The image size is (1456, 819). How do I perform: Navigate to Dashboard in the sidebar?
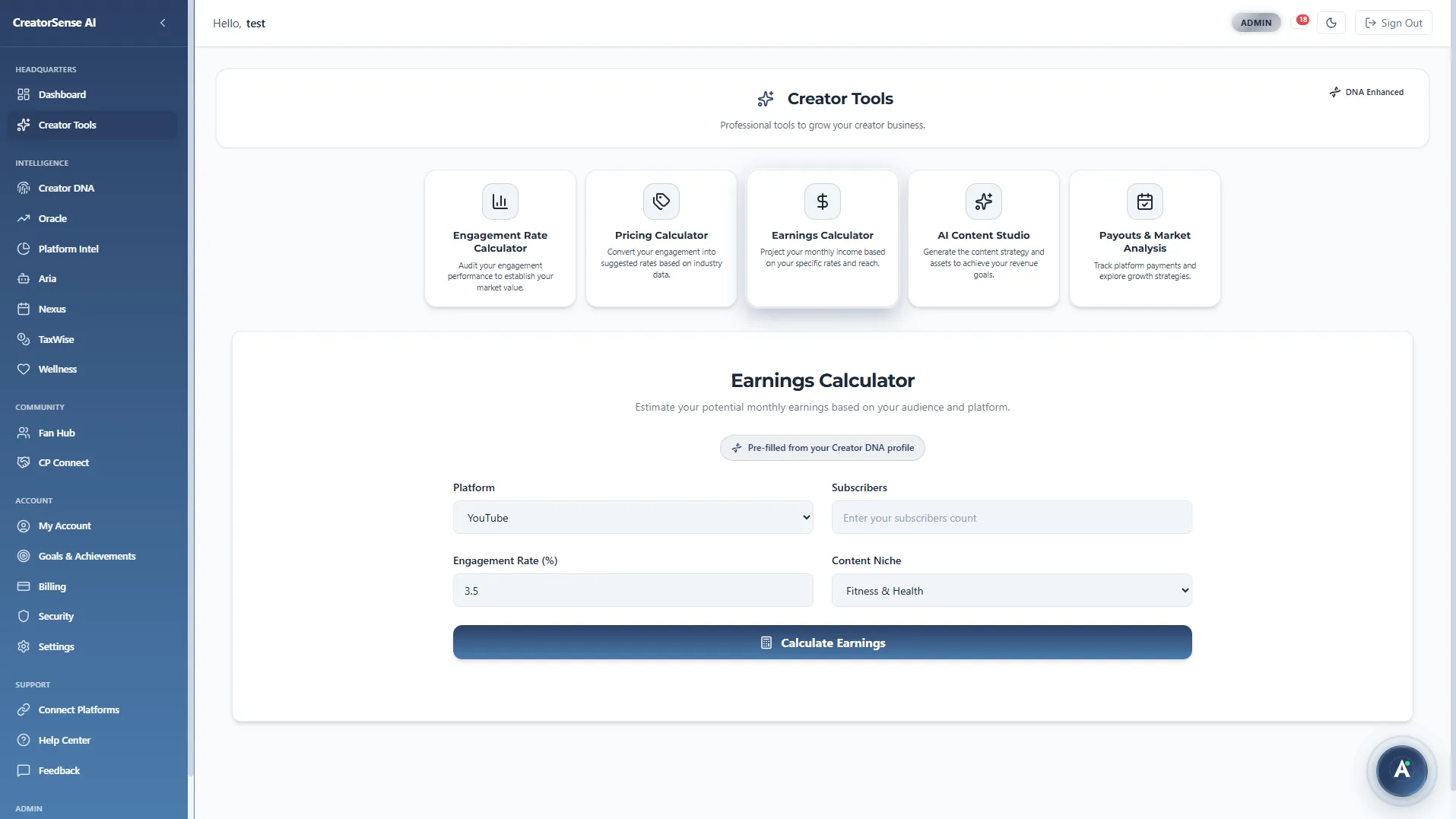pos(62,94)
